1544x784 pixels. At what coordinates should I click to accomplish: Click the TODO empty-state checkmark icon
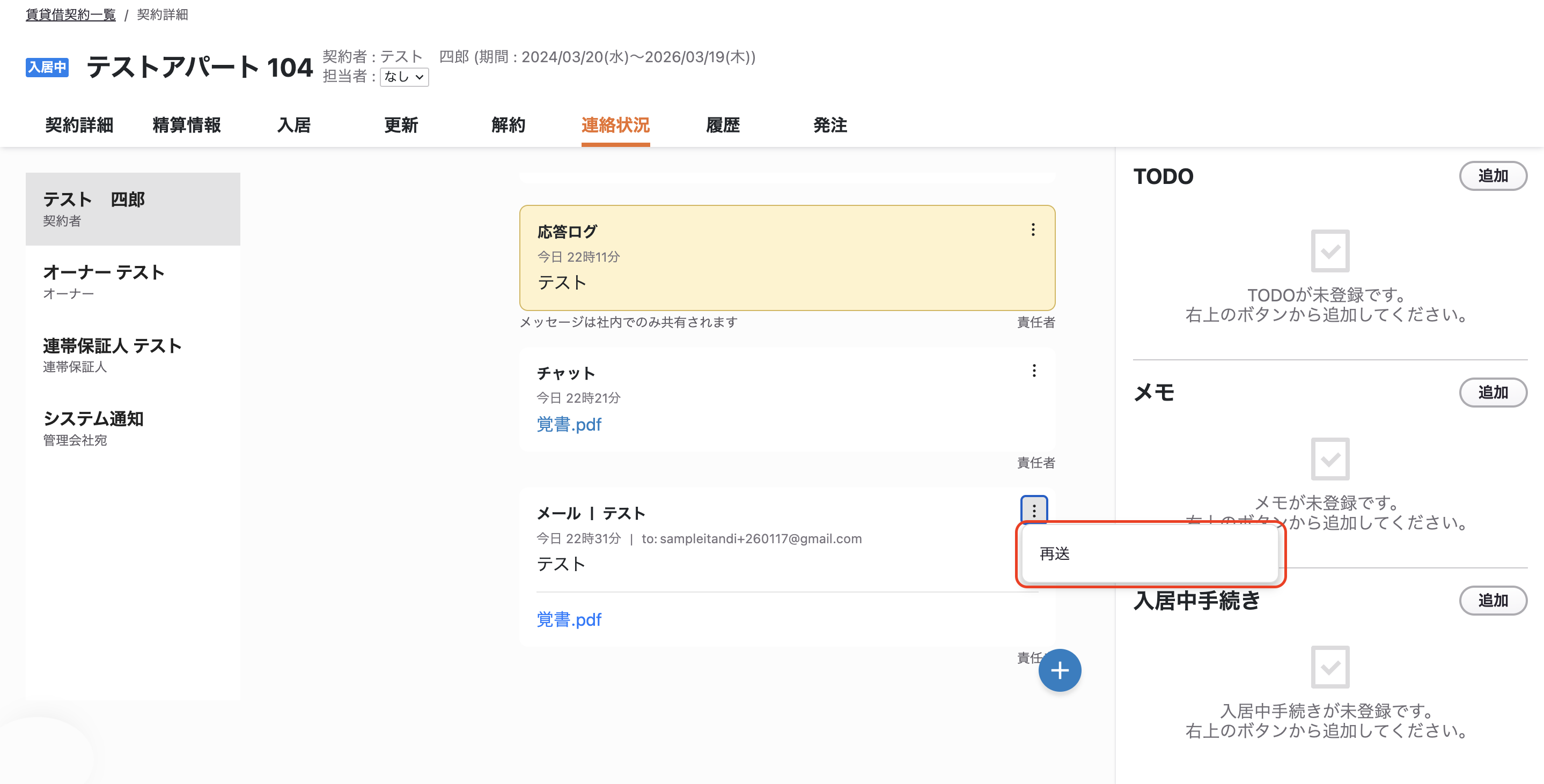[x=1329, y=250]
